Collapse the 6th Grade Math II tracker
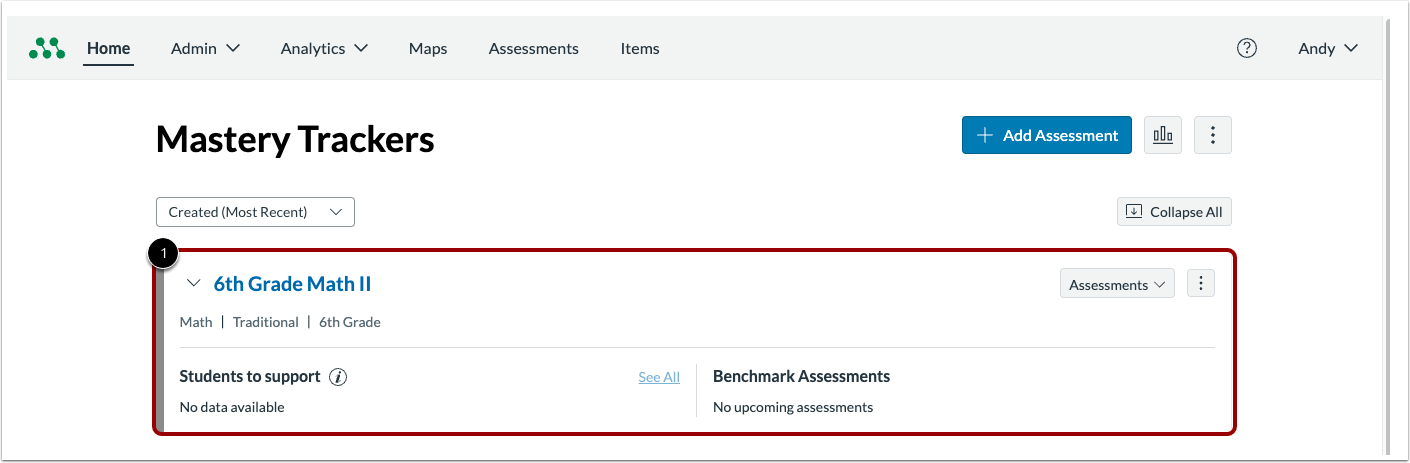The image size is (1410, 463). tap(194, 284)
